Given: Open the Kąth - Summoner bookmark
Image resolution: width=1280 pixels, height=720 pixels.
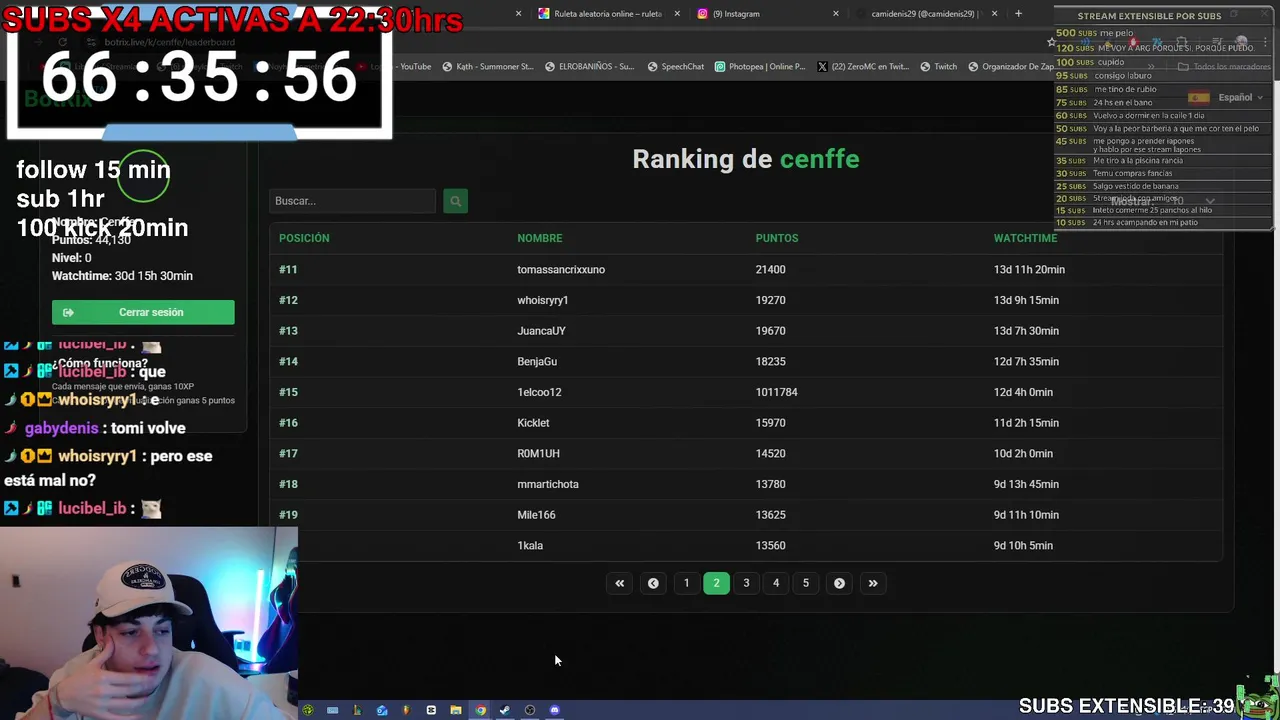Looking at the screenshot, I should (x=487, y=67).
